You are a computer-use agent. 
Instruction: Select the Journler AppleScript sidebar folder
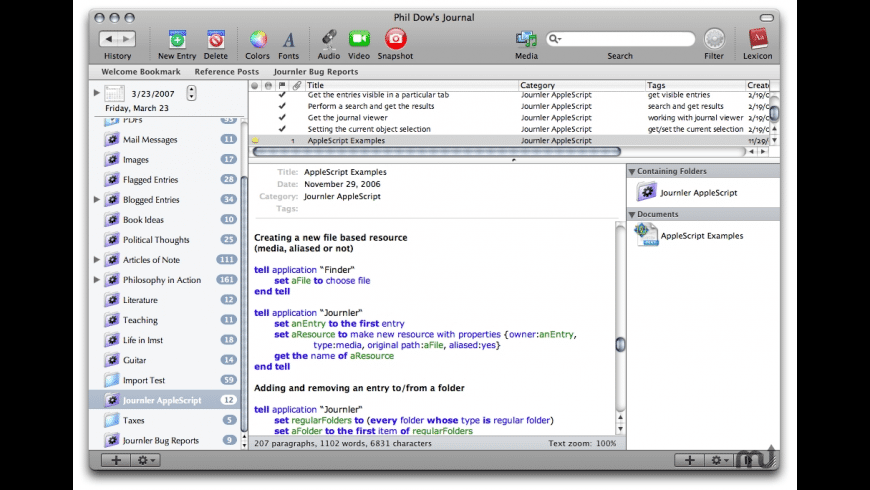[x=166, y=400]
